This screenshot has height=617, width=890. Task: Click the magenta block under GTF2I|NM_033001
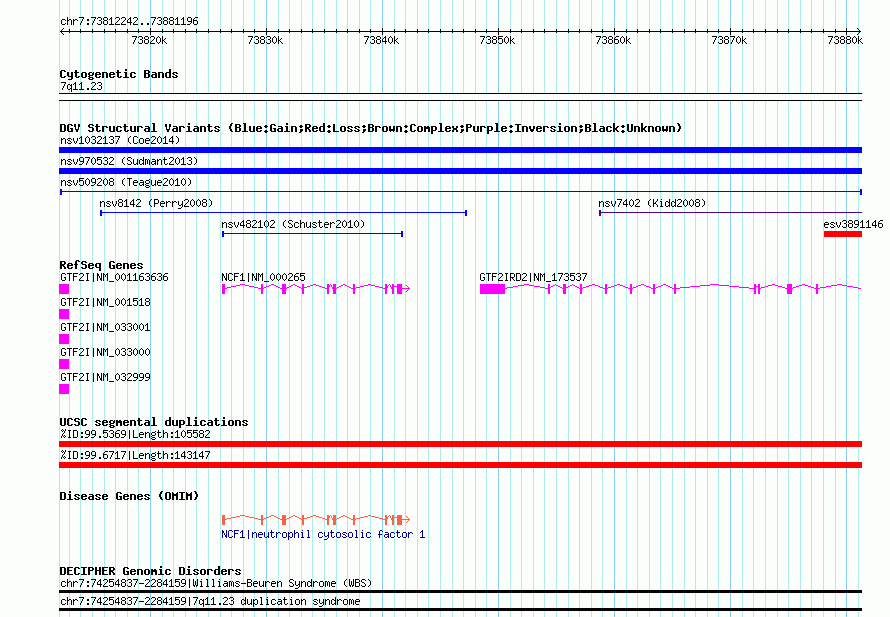(64, 339)
